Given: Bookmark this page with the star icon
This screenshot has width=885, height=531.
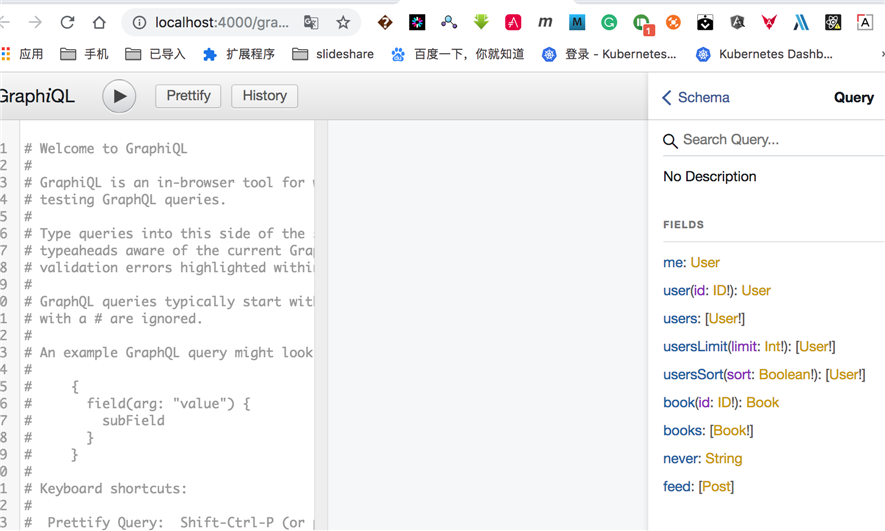Looking at the screenshot, I should coord(343,23).
